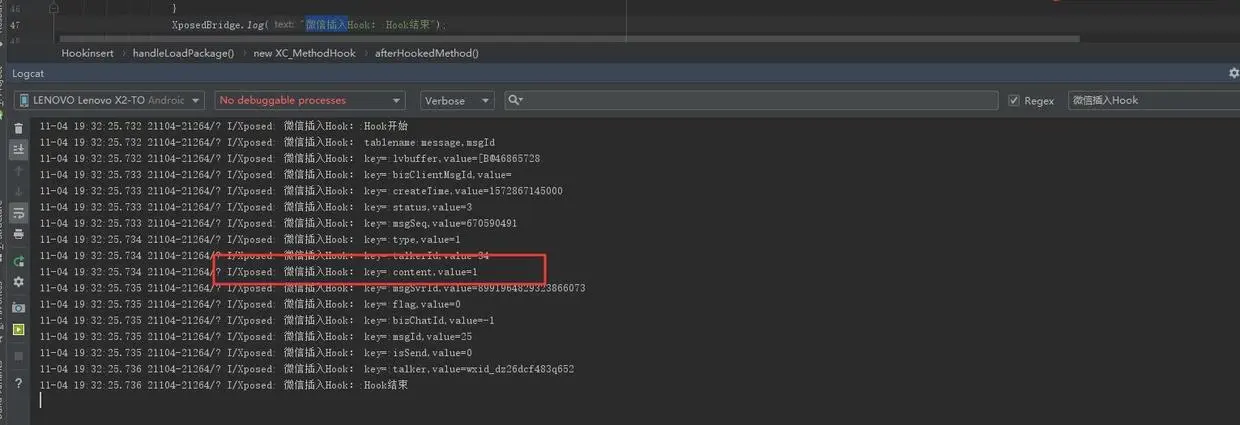
Task: Click log line 'key= isSend,value=0'
Action: [256, 353]
